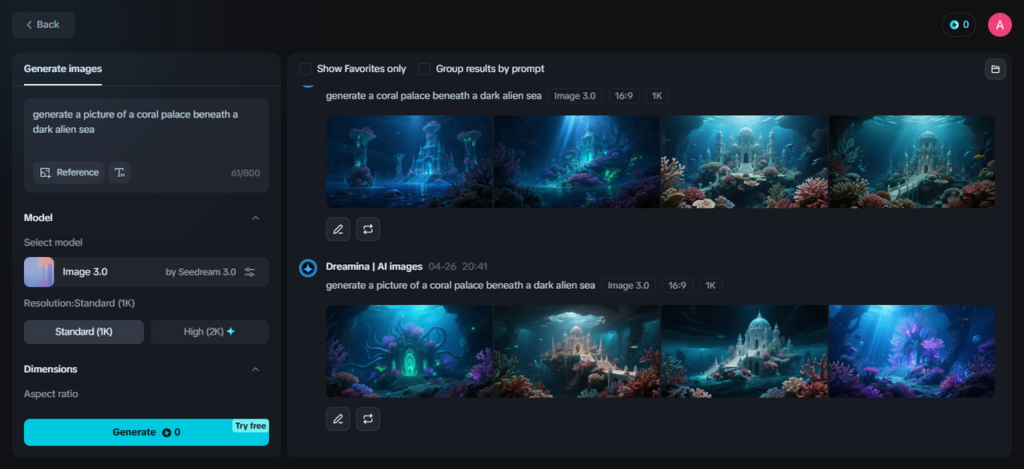
Task: Click the lower prompt text about coral palace picture
Action: point(460,285)
